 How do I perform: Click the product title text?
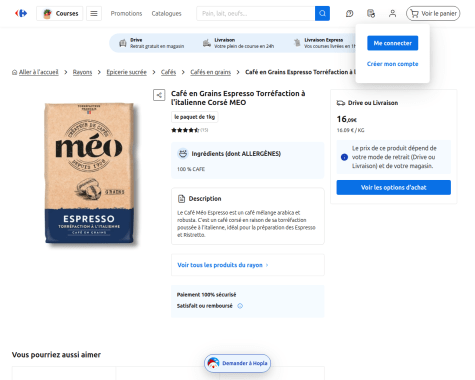coord(238,98)
